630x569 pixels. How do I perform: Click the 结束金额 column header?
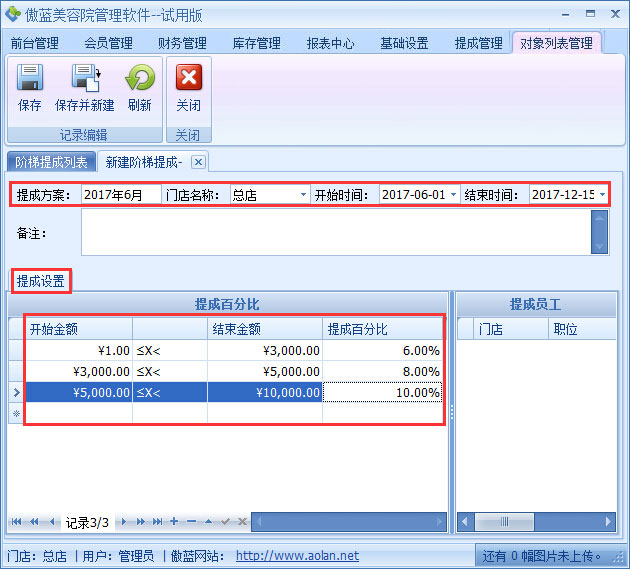click(265, 329)
